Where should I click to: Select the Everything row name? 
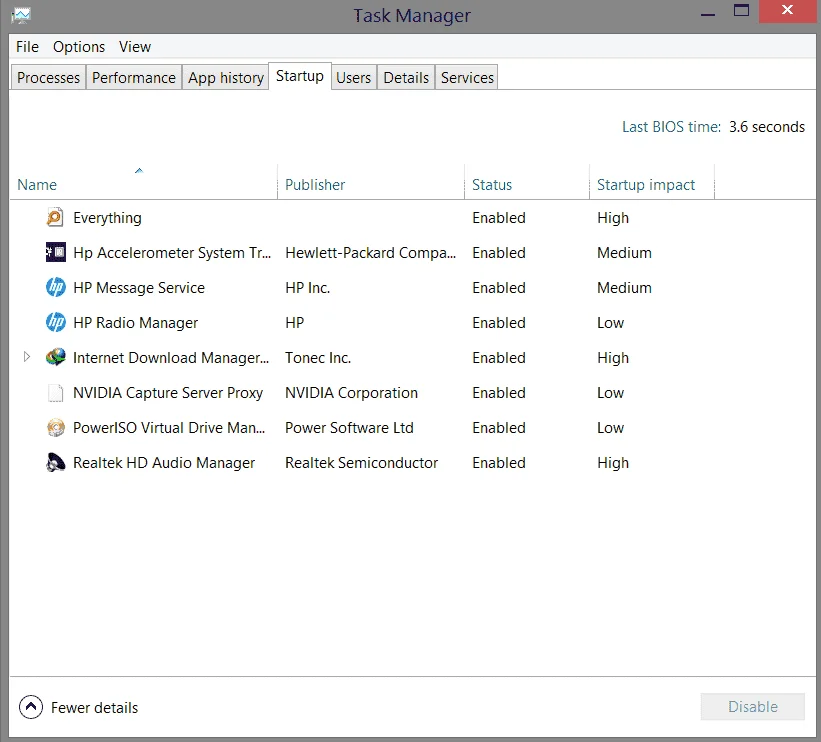(x=107, y=218)
